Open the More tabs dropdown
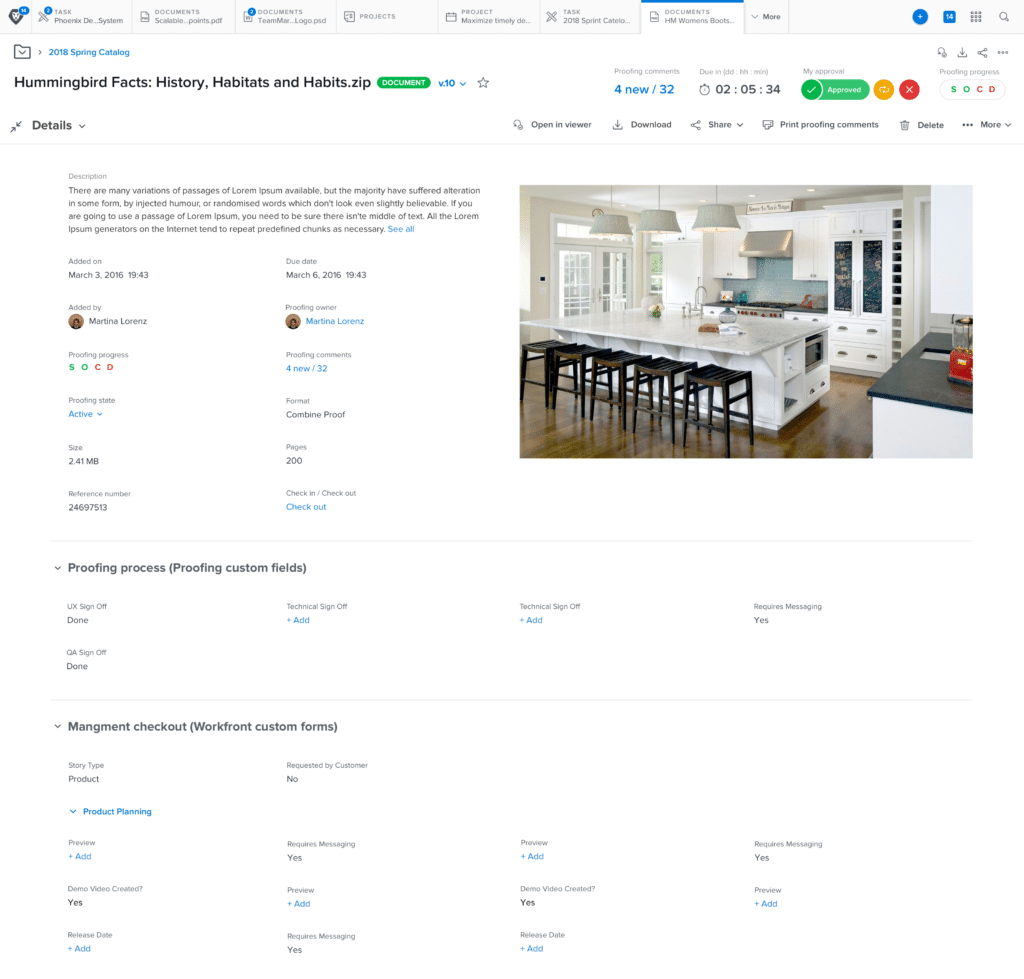This screenshot has height=979, width=1024. [x=766, y=16]
